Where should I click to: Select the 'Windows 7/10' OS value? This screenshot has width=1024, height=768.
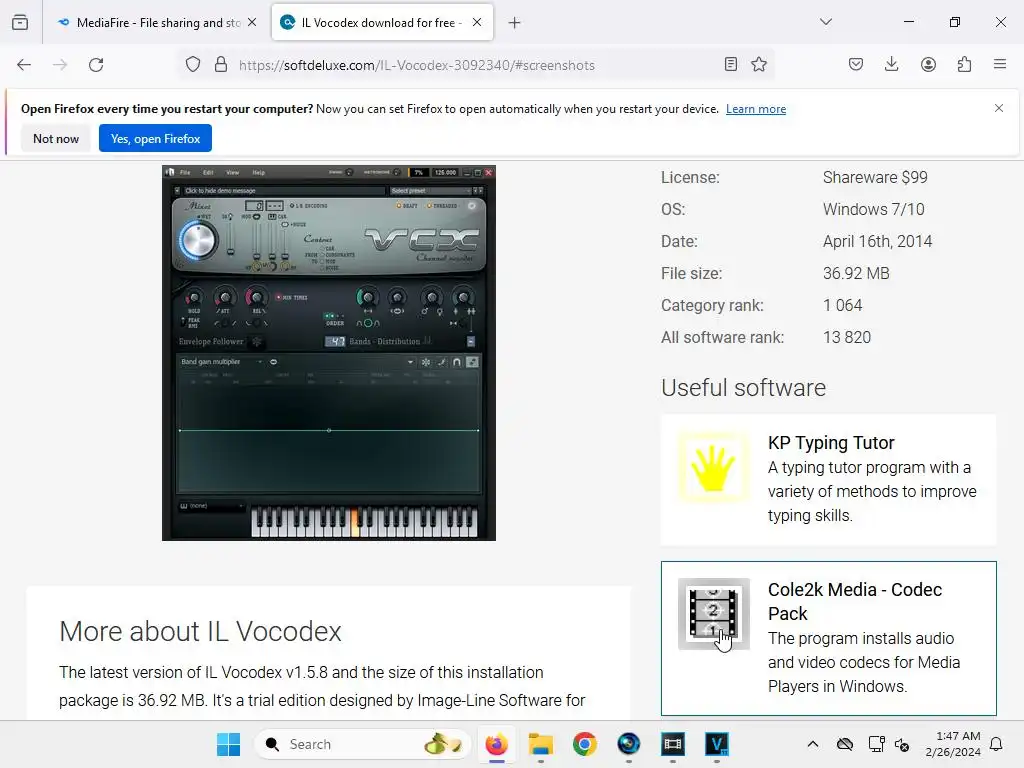[873, 210]
